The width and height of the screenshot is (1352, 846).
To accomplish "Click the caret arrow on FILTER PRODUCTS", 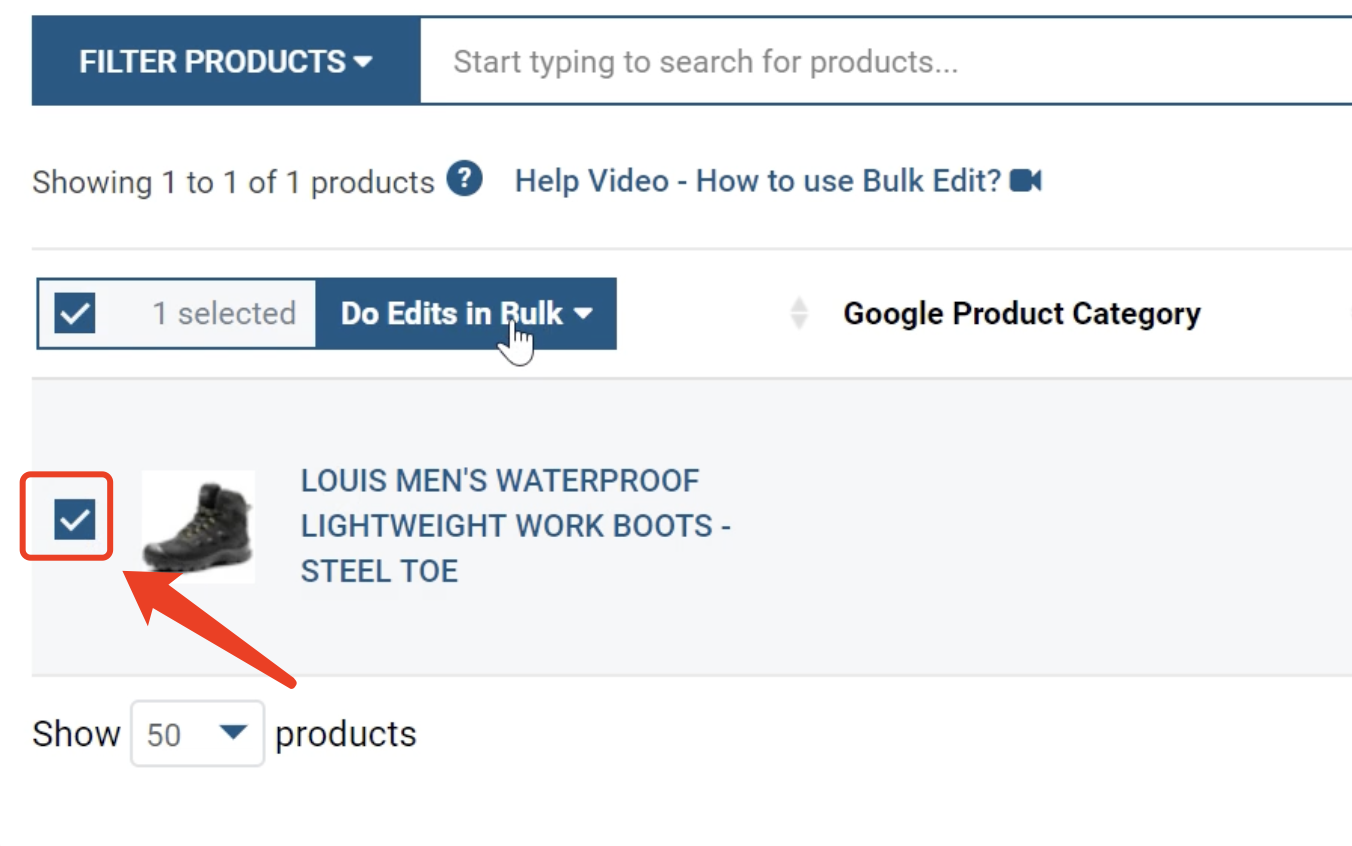I will point(363,62).
